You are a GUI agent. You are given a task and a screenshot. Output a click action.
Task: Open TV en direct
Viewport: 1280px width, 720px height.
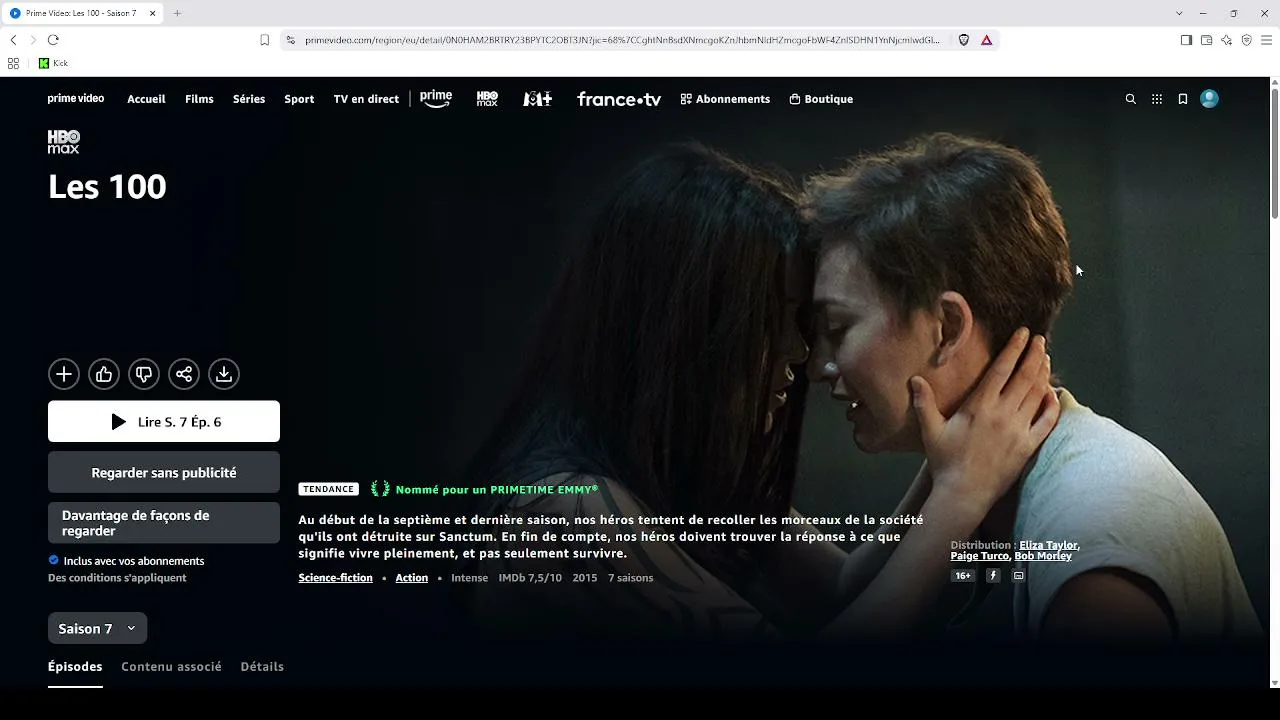coord(366,99)
